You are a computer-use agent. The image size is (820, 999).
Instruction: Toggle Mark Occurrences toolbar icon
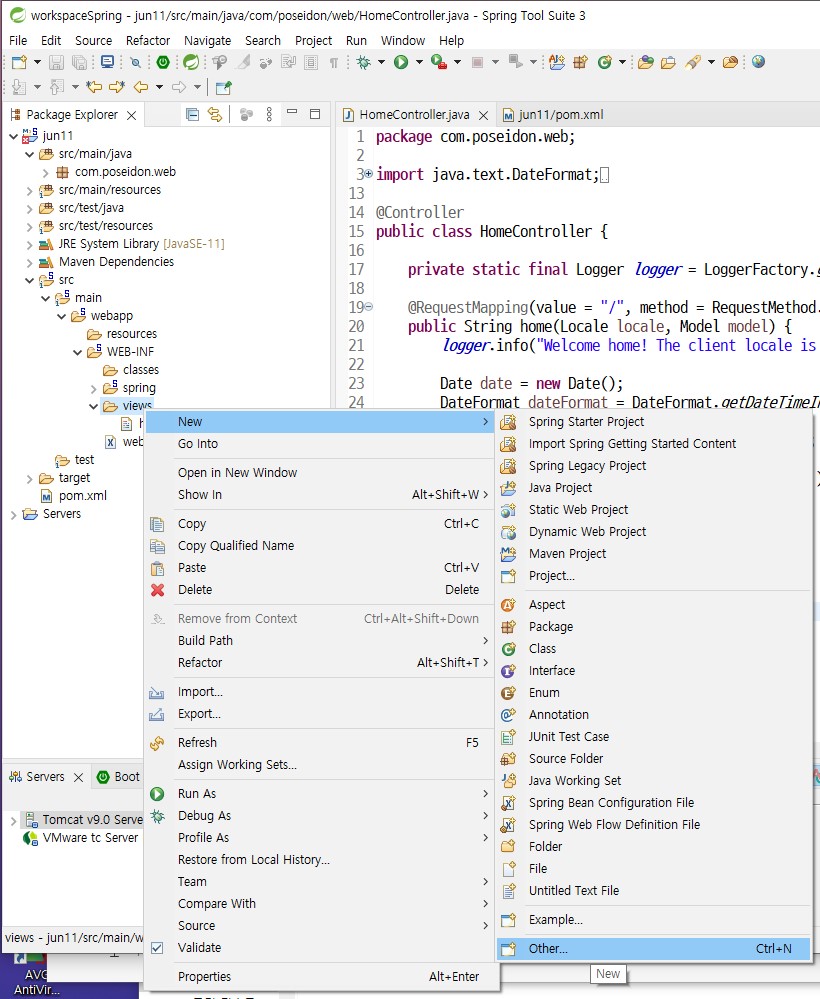pos(243,62)
